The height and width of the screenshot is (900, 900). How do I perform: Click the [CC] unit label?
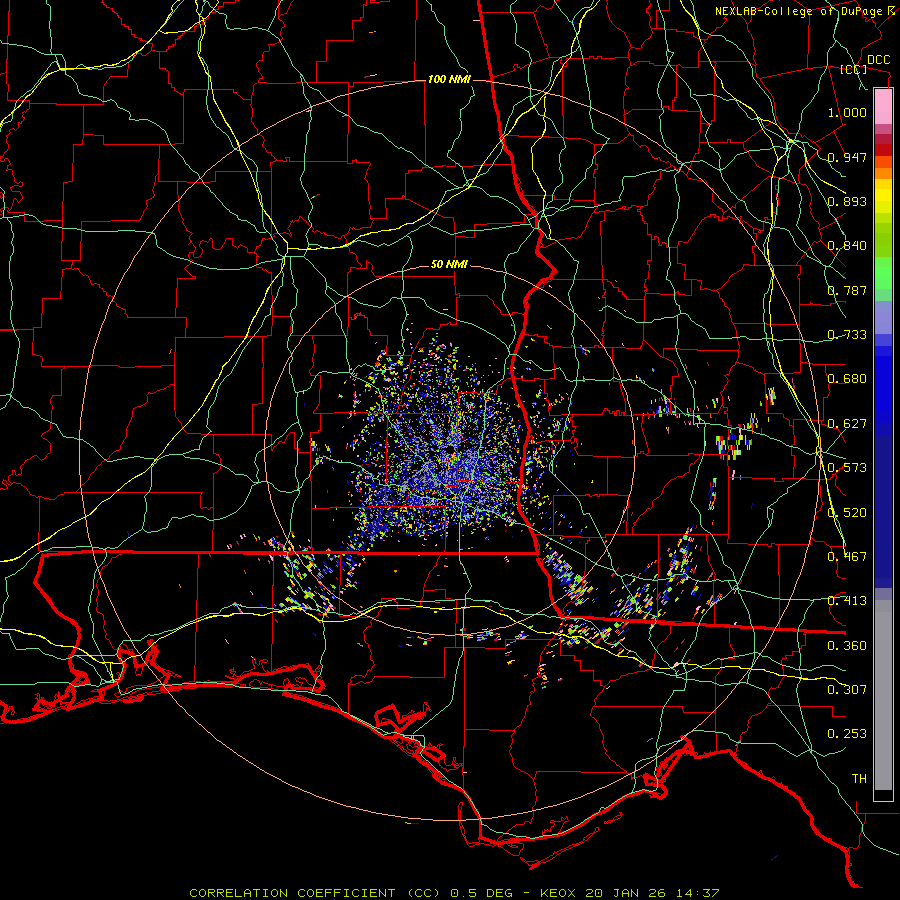[x=854, y=69]
